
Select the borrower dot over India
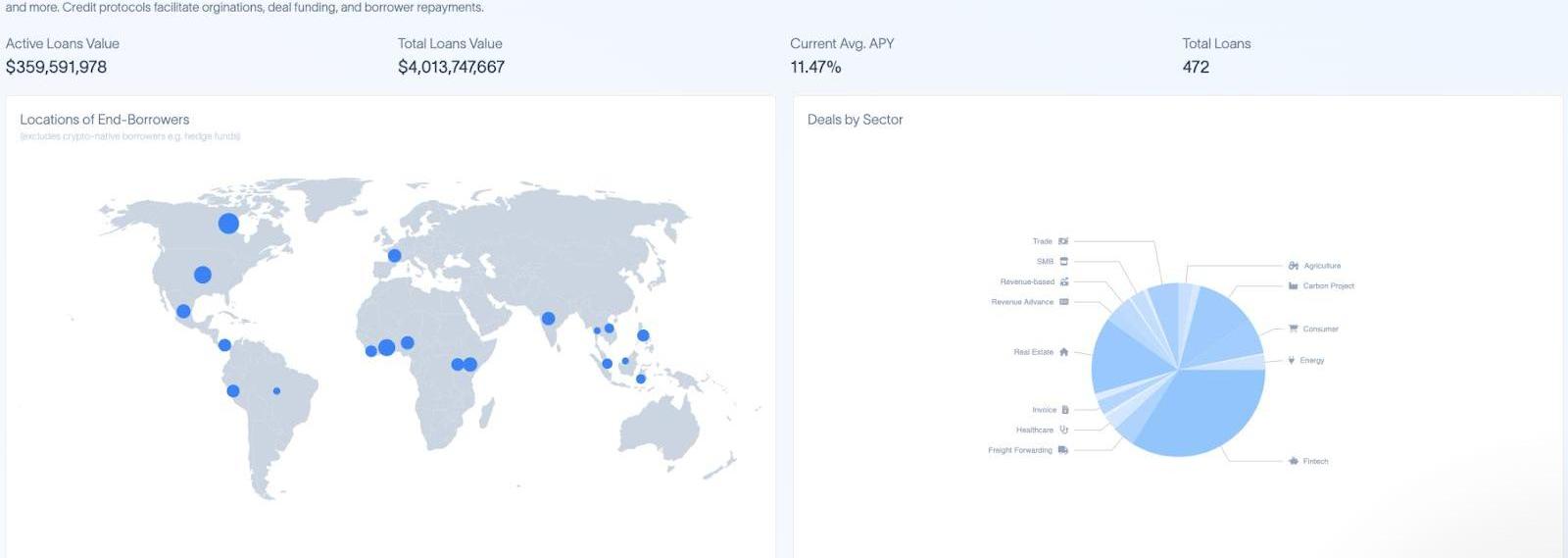(x=548, y=319)
